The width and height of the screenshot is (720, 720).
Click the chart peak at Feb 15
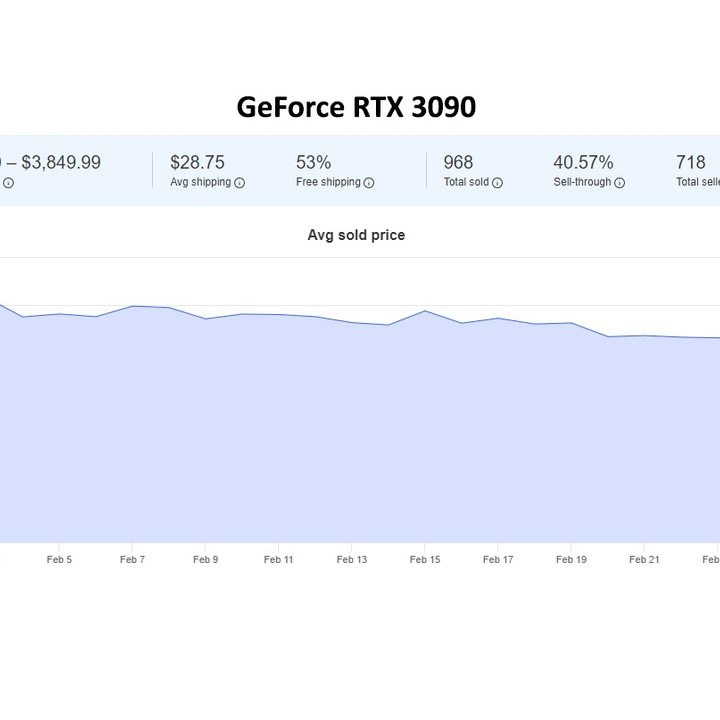[425, 311]
